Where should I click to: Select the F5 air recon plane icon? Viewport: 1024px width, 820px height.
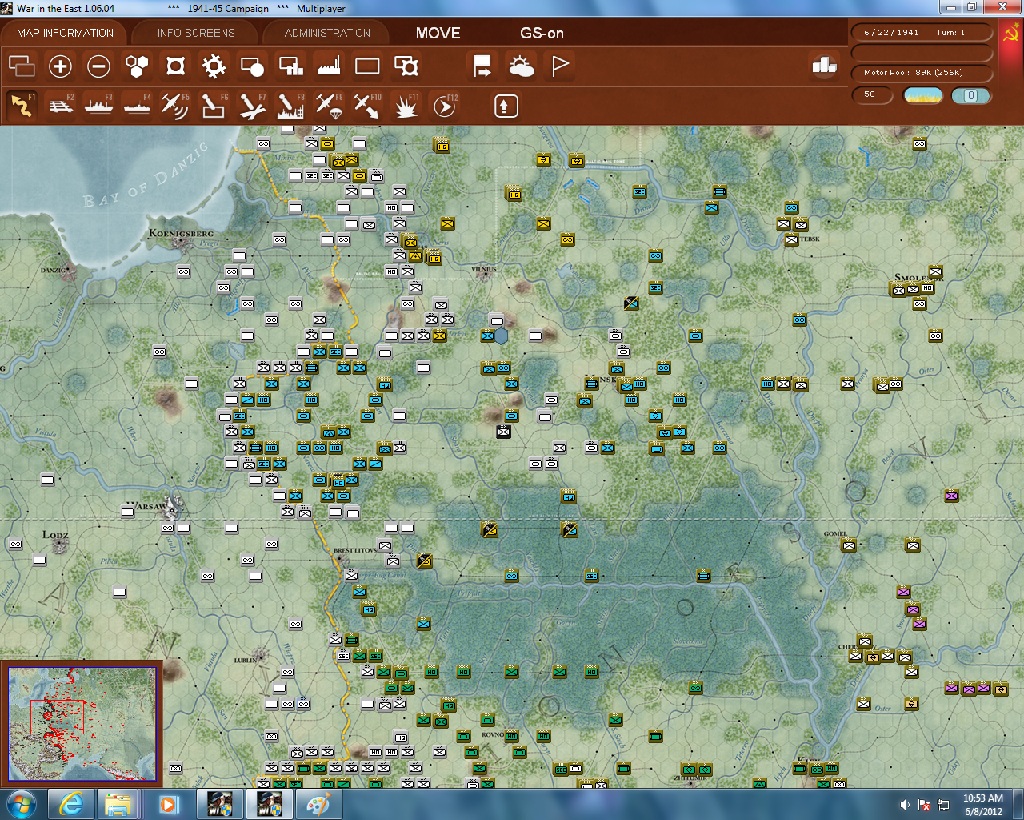175,106
